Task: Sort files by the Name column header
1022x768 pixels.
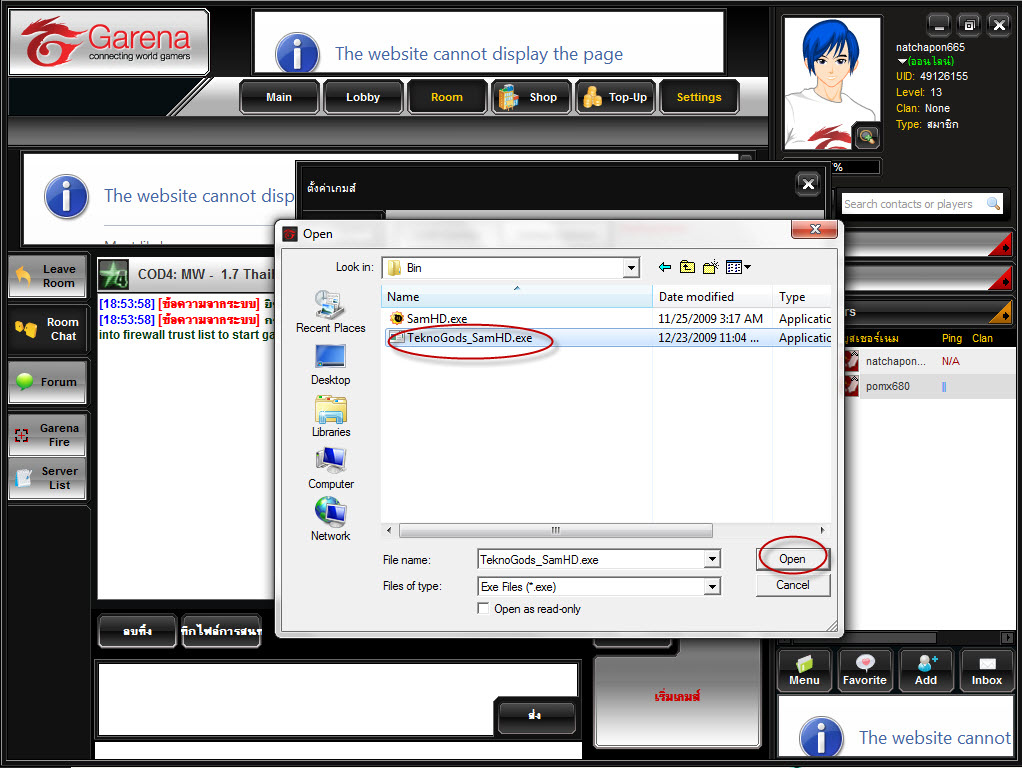Action: pos(516,297)
